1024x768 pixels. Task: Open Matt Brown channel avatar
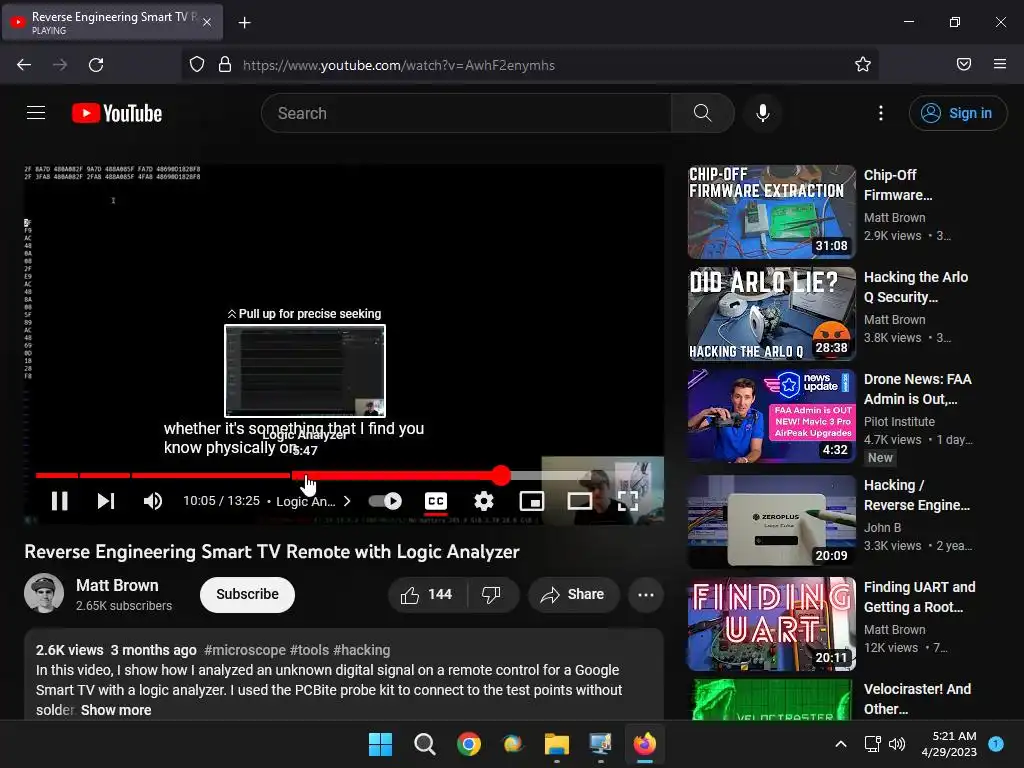click(44, 593)
